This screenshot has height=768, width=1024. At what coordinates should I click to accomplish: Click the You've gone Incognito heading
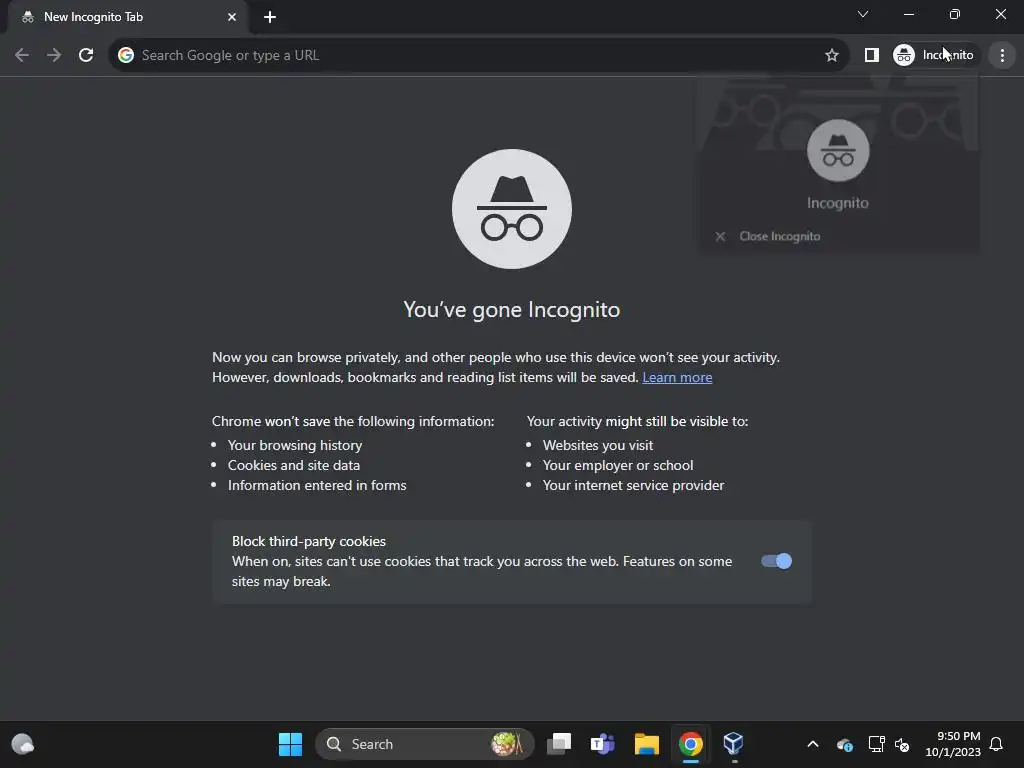pyautogui.click(x=512, y=310)
